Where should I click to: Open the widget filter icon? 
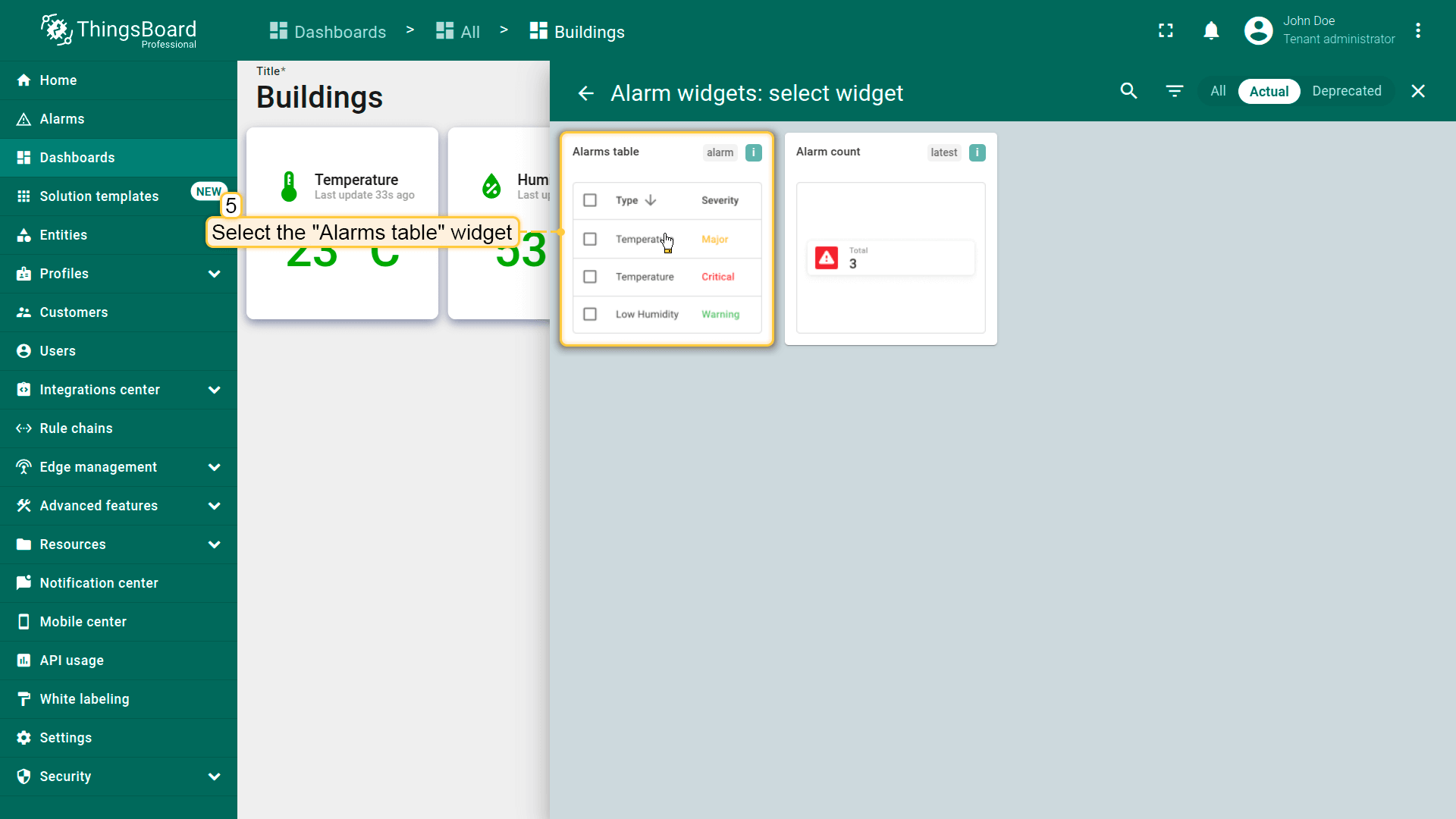[1174, 91]
